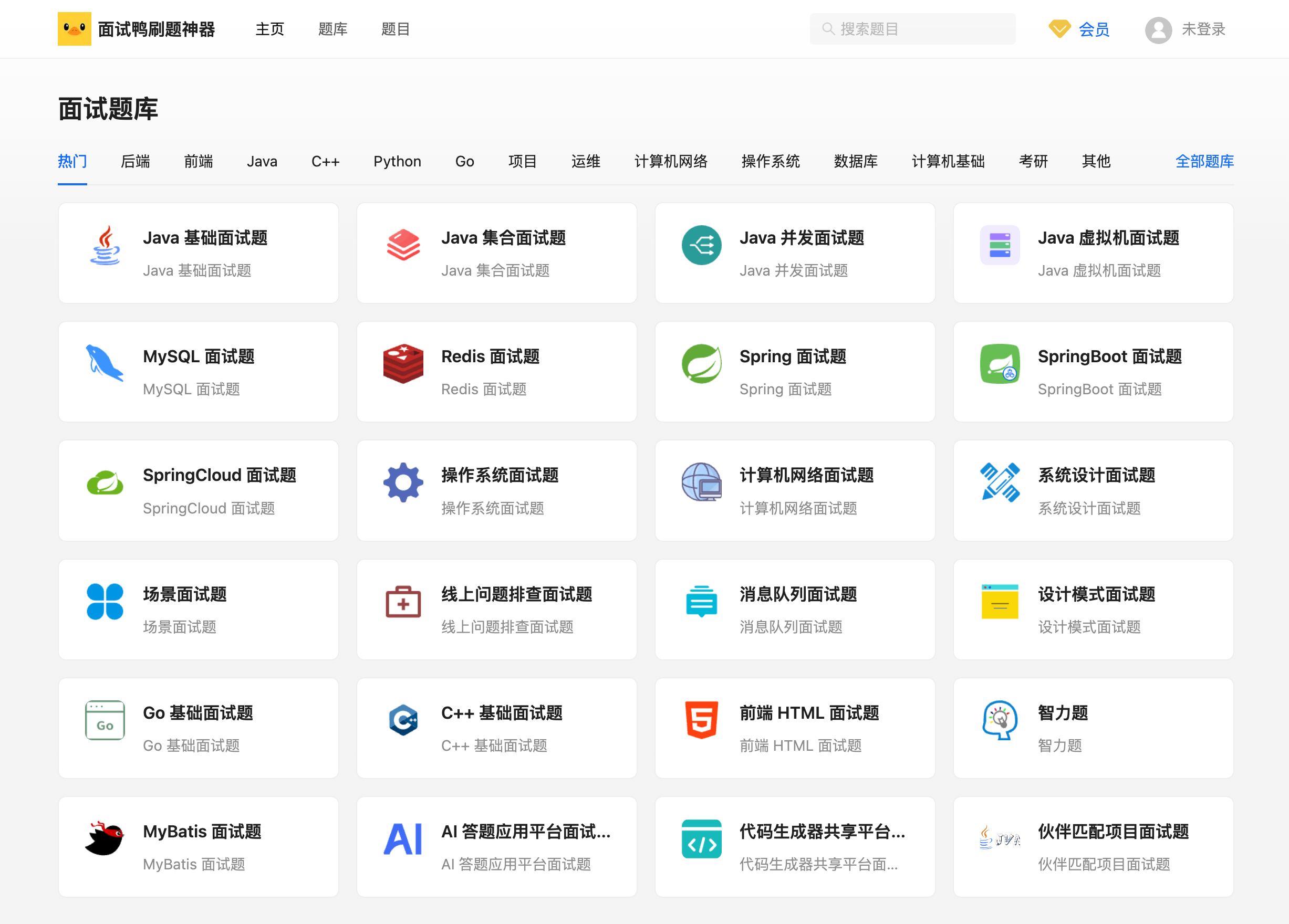
Task: Open the MySQL 面试题 title
Action: 199,356
